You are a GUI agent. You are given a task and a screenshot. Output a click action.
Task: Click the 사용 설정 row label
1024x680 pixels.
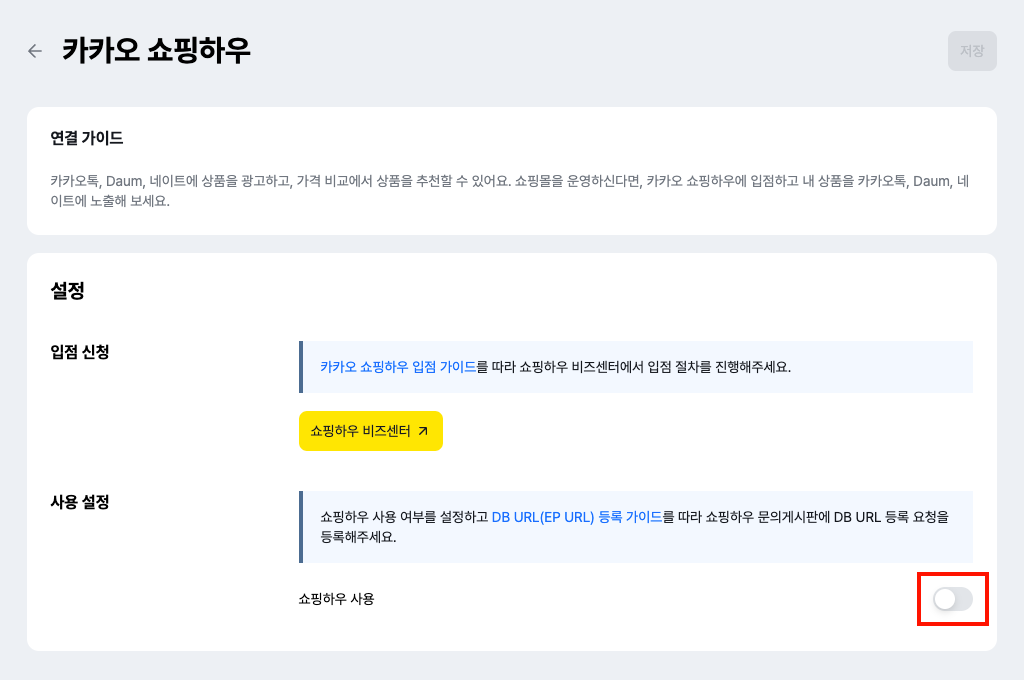point(80,501)
